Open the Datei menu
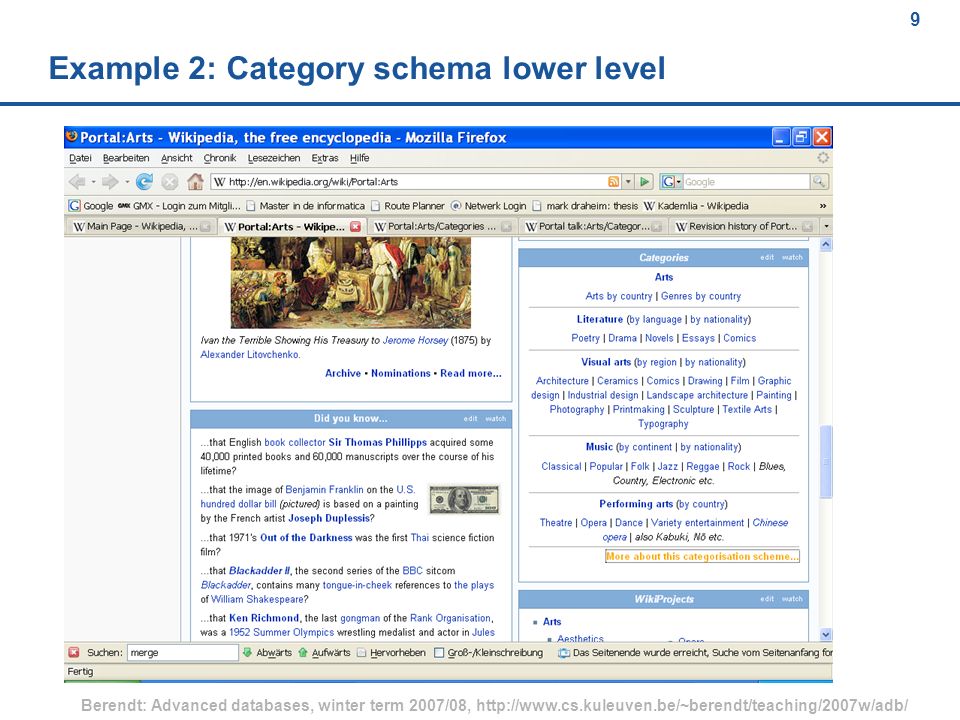 tap(80, 158)
